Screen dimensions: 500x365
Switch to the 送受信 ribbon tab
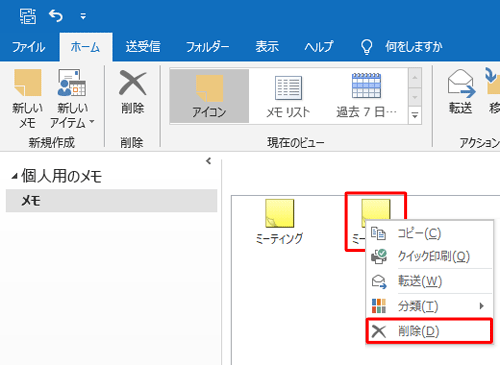143,47
